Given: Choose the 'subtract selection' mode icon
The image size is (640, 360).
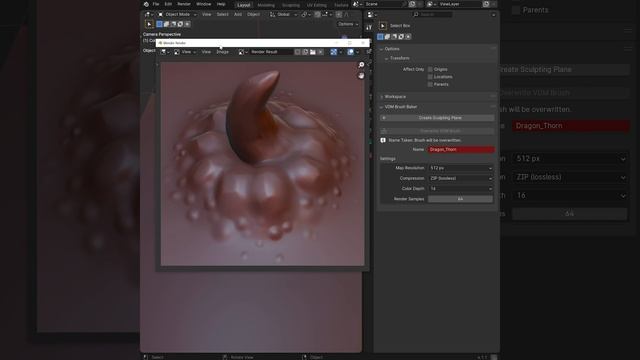Looking at the screenshot, I should pos(173,24).
